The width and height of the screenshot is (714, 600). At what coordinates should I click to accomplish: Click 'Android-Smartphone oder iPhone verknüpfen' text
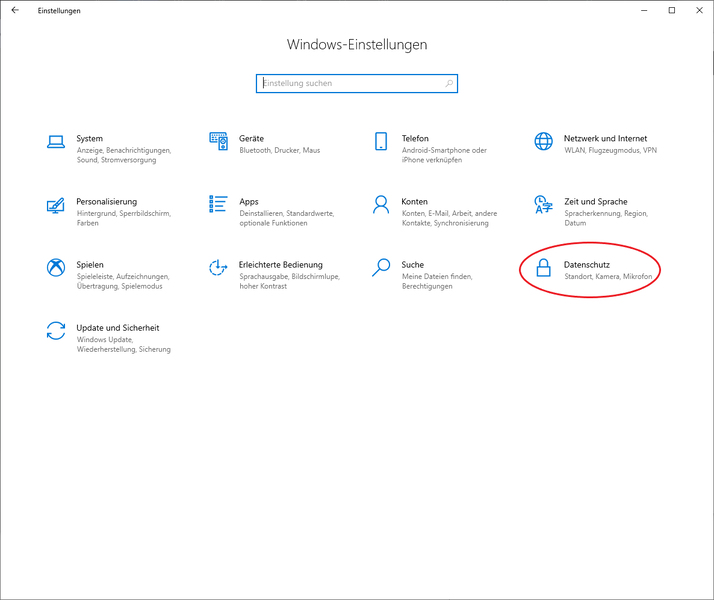click(x=444, y=155)
